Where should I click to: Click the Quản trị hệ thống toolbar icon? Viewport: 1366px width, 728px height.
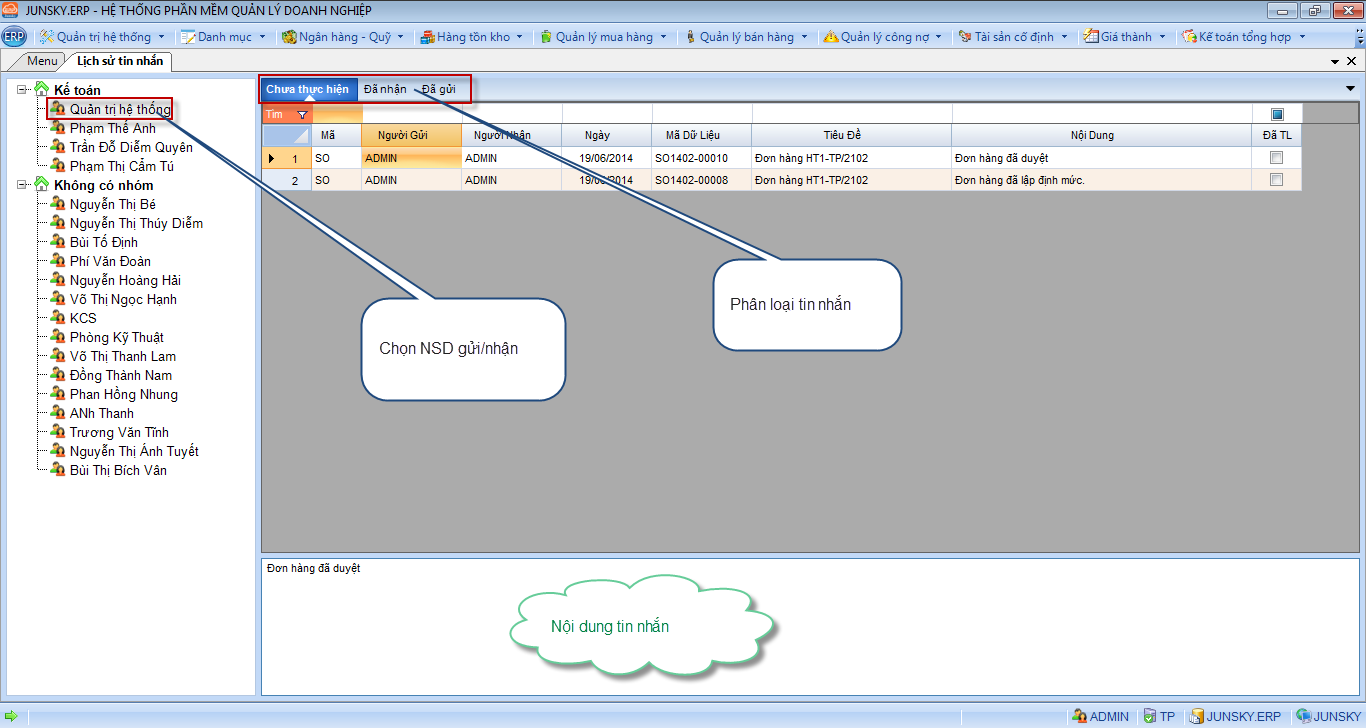coord(46,37)
